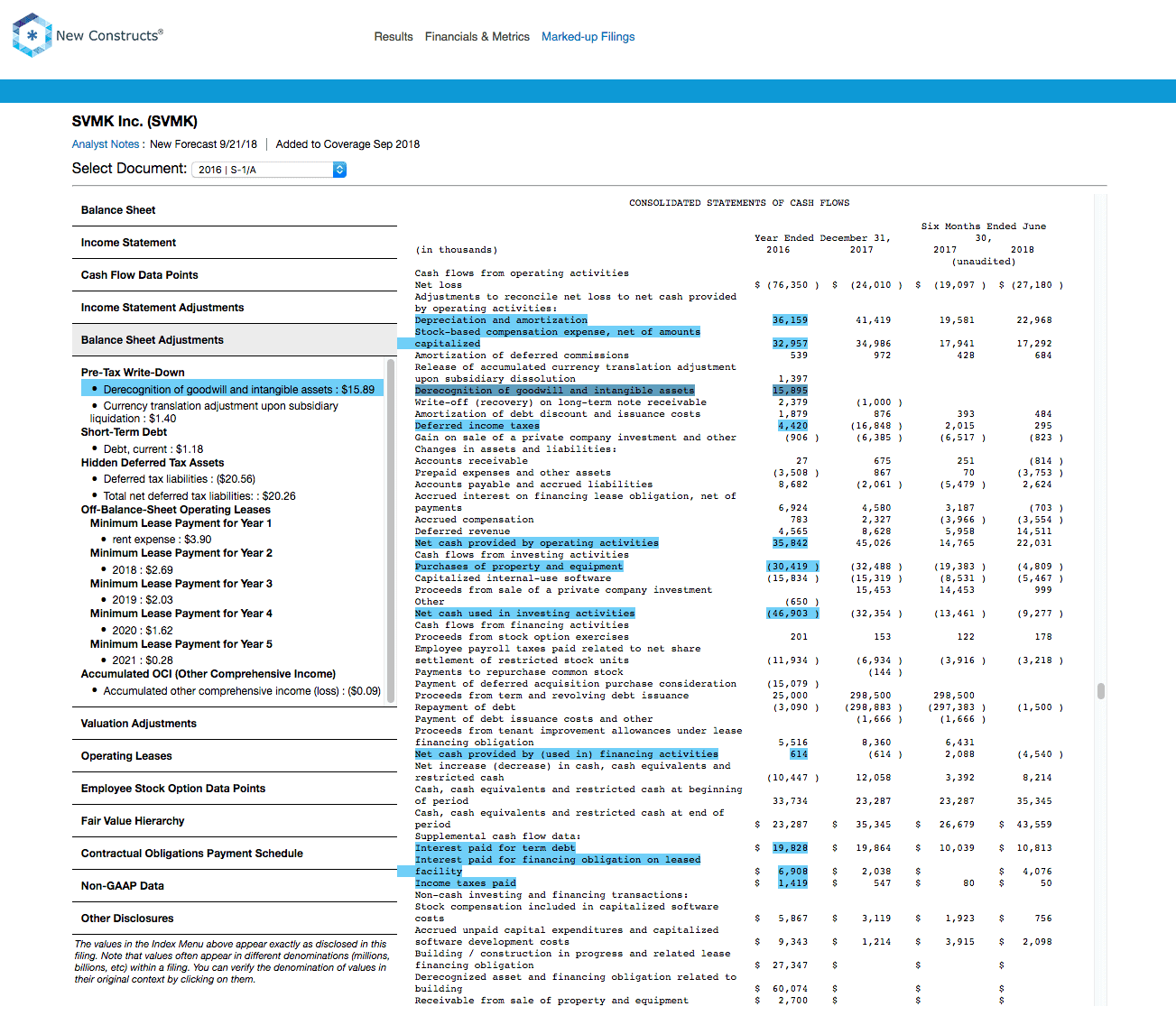Click highlighted Interest paid for term debt

point(495,848)
